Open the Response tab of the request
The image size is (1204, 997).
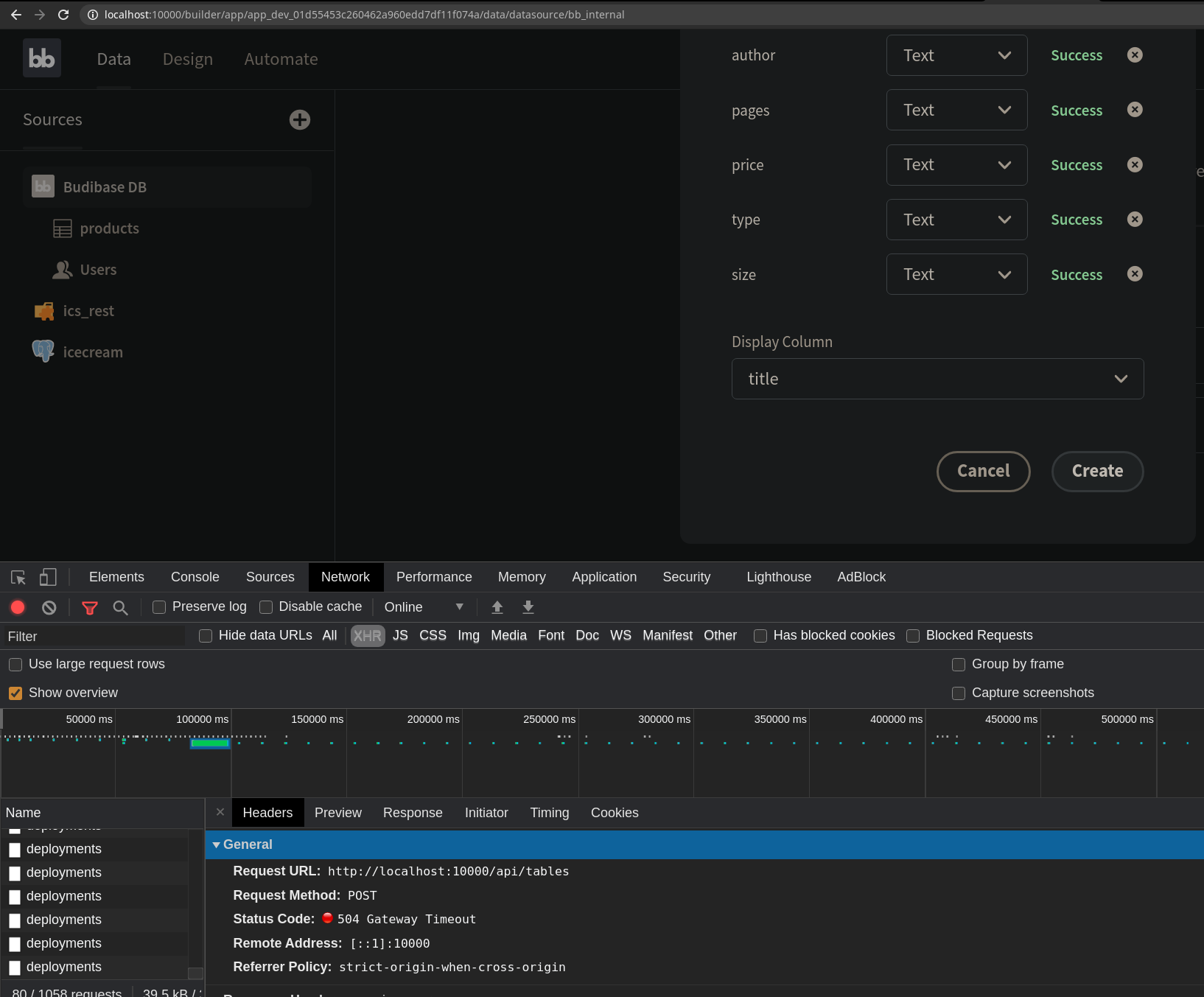pyautogui.click(x=413, y=813)
